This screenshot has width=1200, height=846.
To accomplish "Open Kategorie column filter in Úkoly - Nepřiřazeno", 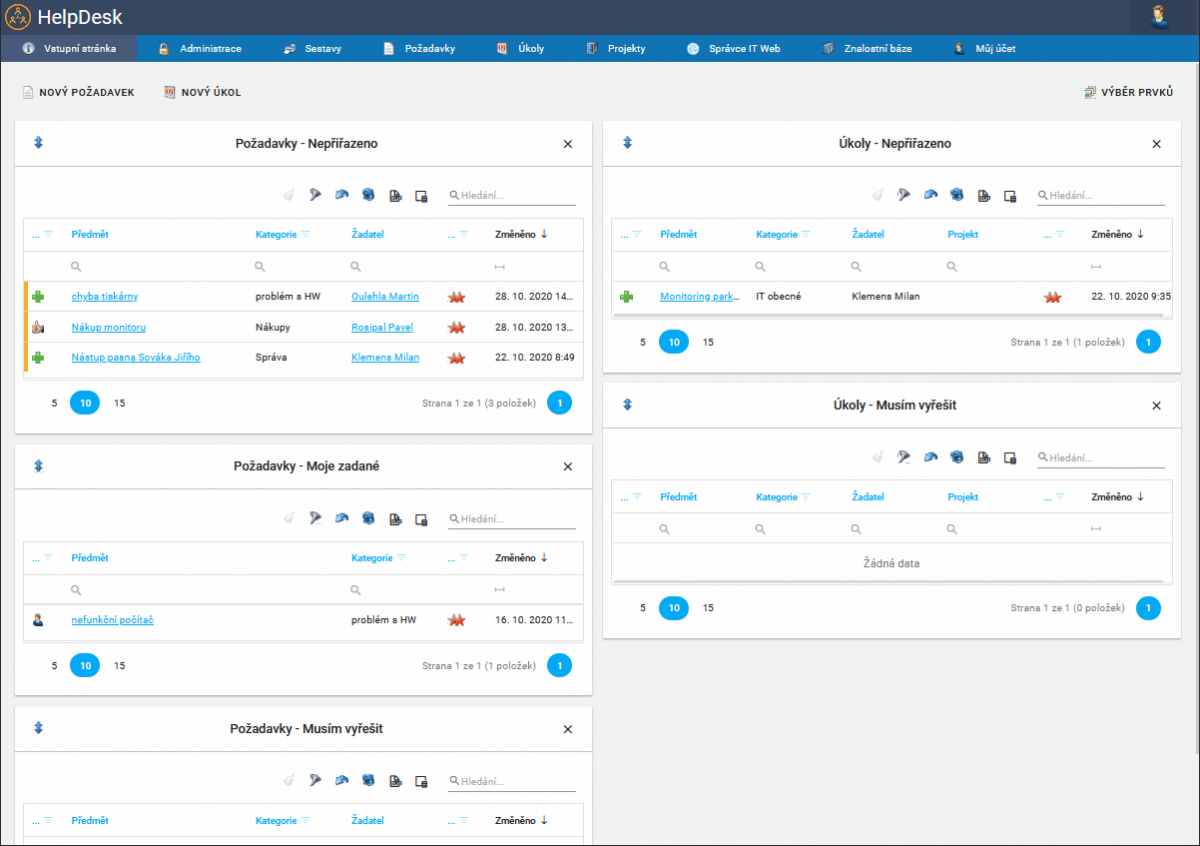I will tap(805, 235).
